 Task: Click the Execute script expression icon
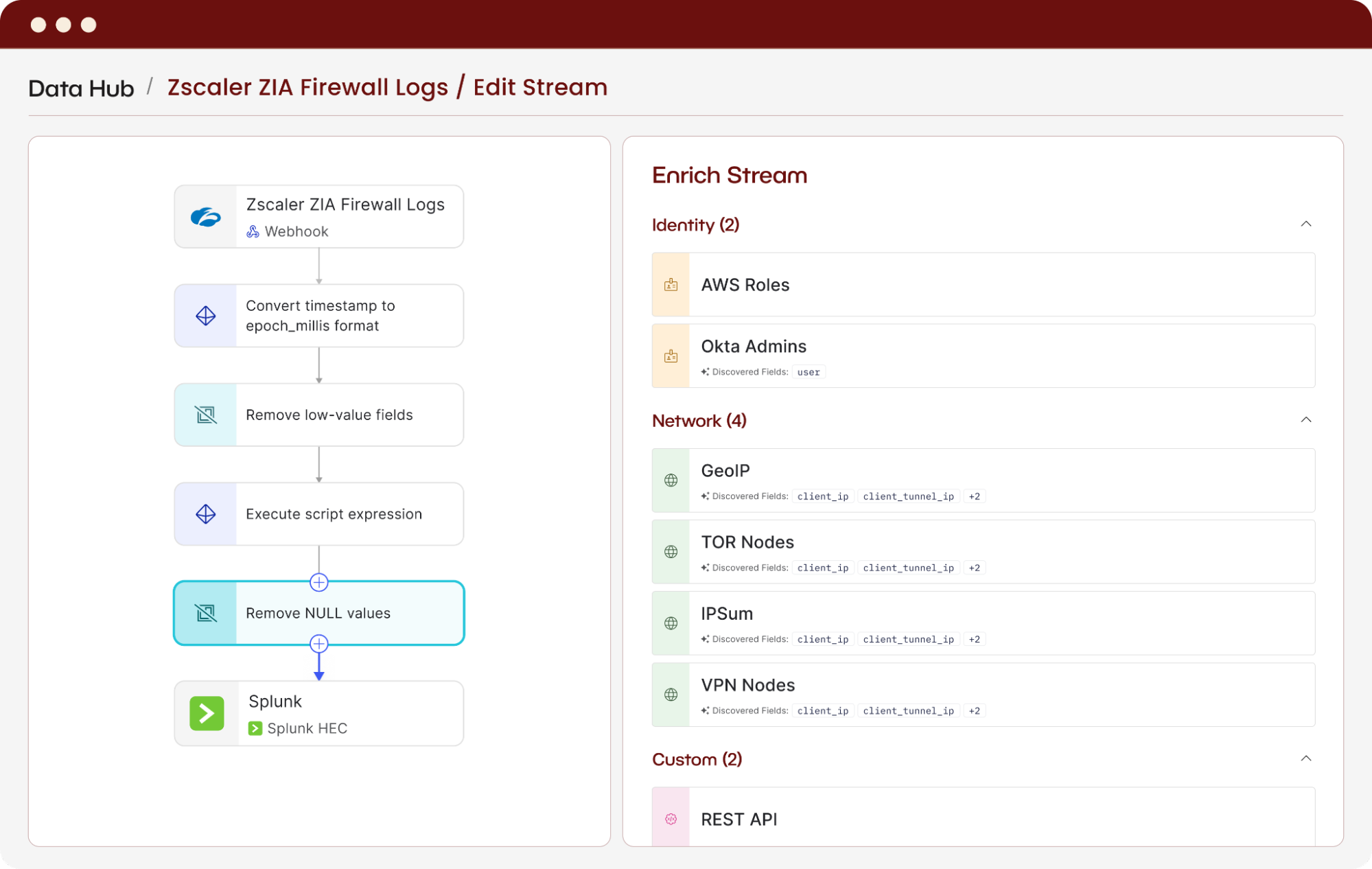pyautogui.click(x=206, y=514)
